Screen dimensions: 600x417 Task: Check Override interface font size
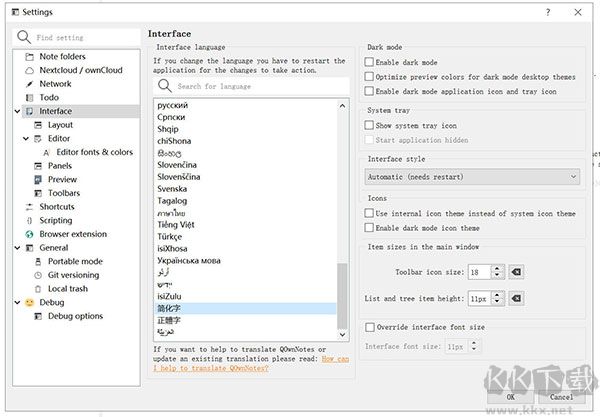click(x=370, y=327)
